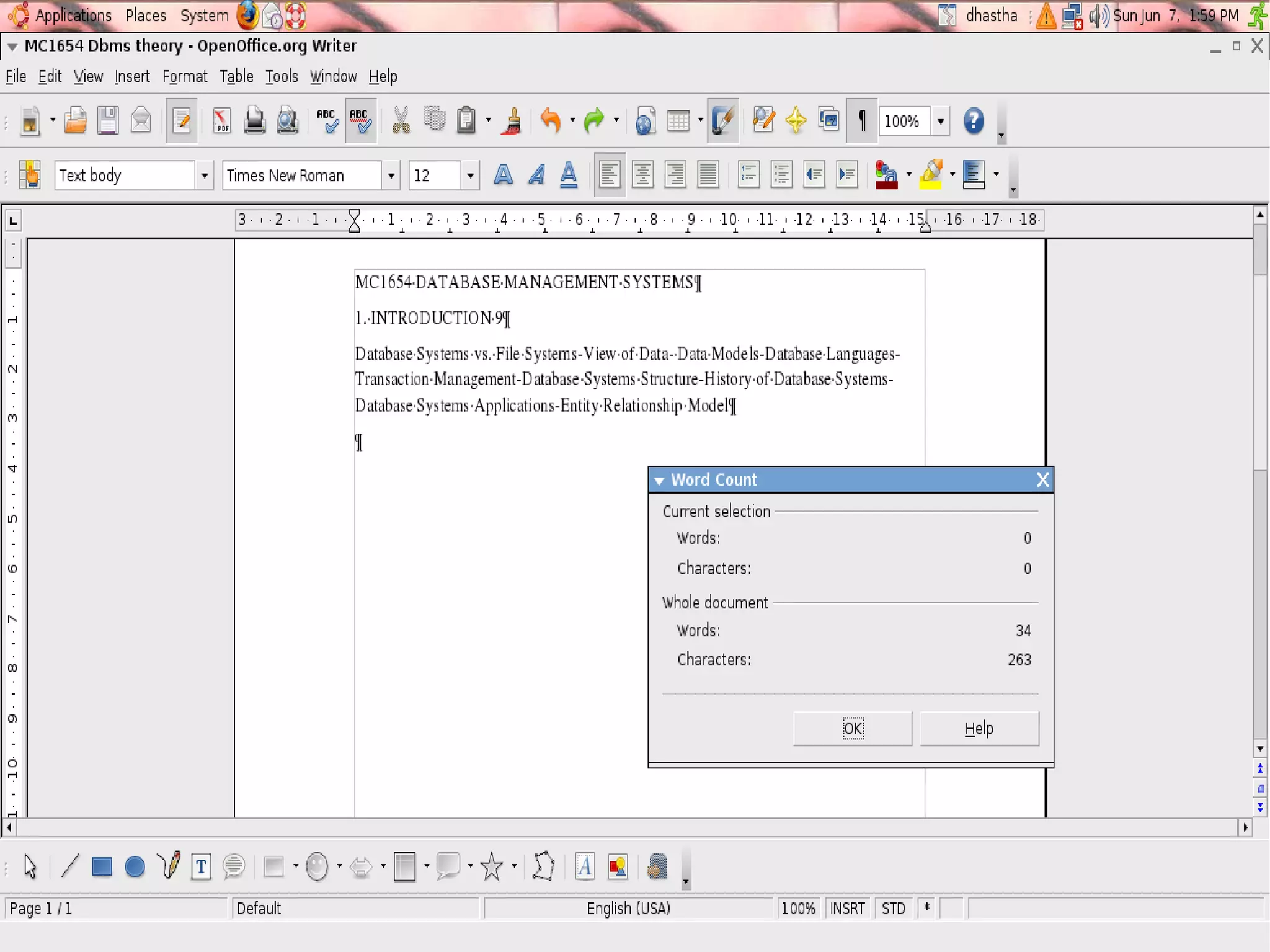Click the Cut scissors icon
1270x952 pixels.
401,120
